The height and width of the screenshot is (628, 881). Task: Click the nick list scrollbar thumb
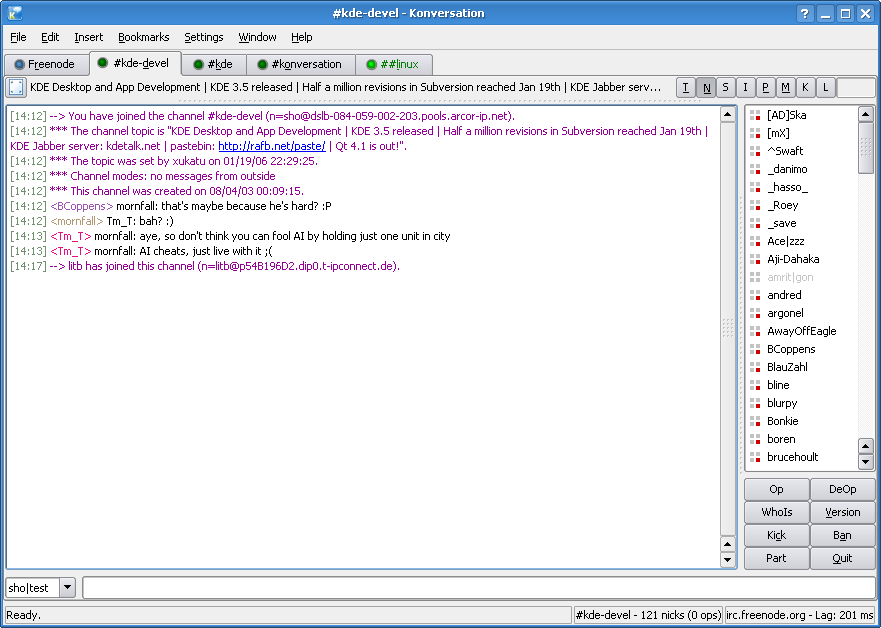click(866, 148)
